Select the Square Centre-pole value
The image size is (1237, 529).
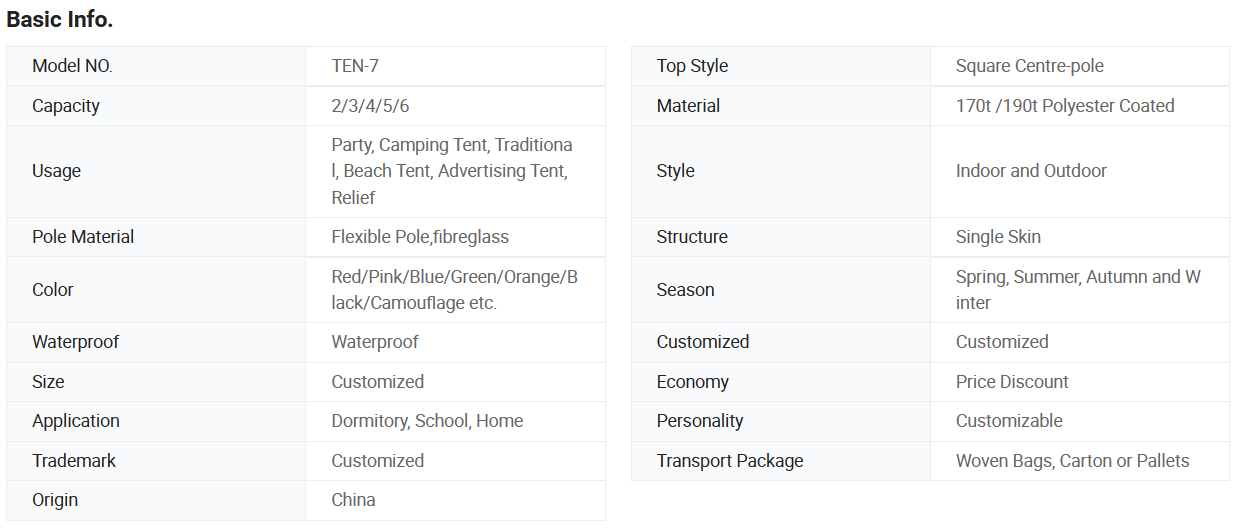1029,66
